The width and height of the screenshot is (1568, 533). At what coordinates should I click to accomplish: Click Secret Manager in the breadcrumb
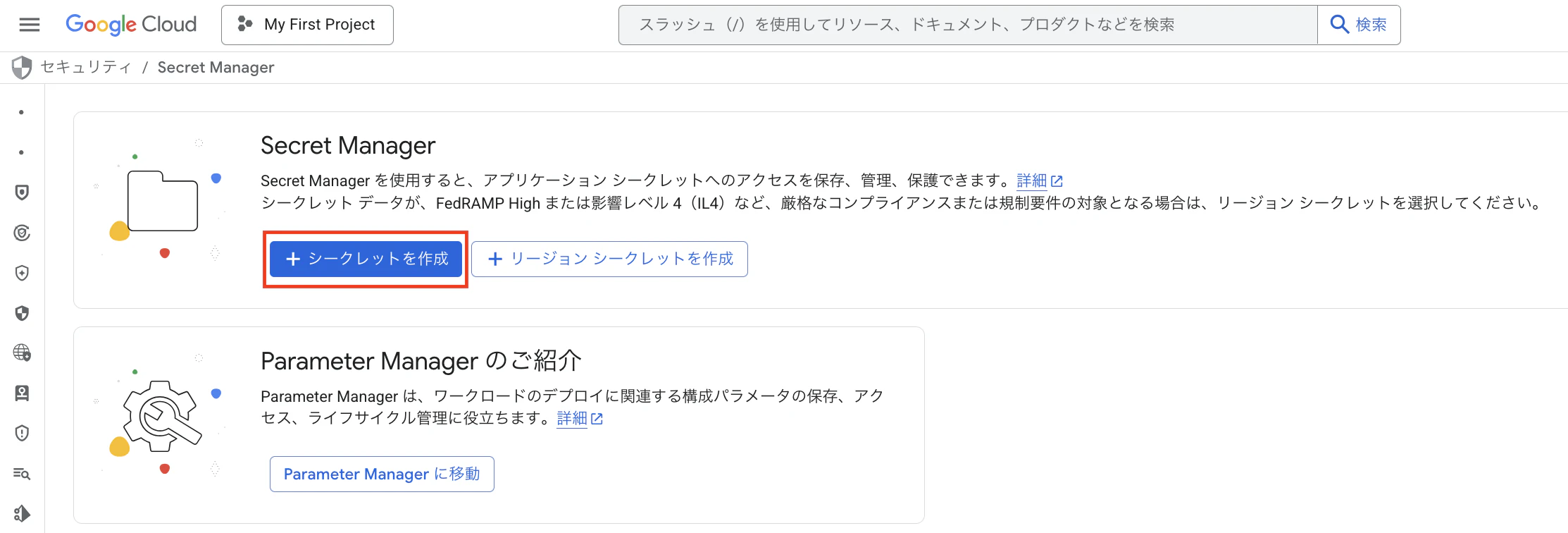coord(216,67)
